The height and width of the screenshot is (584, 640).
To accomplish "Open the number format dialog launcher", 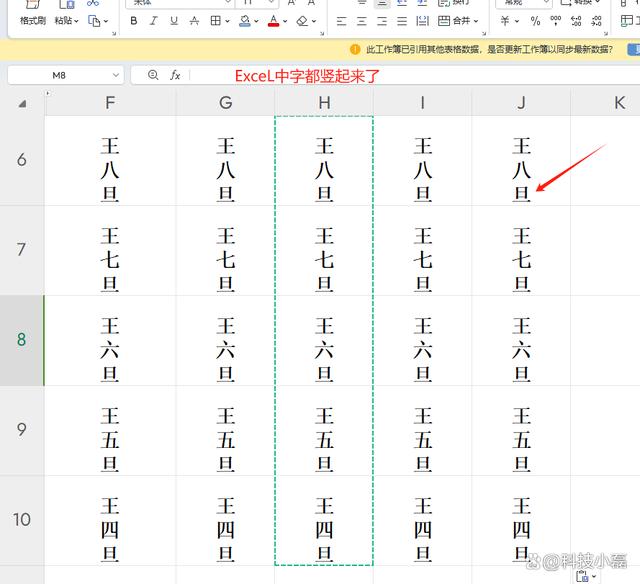I will pyautogui.click(x=606, y=33).
